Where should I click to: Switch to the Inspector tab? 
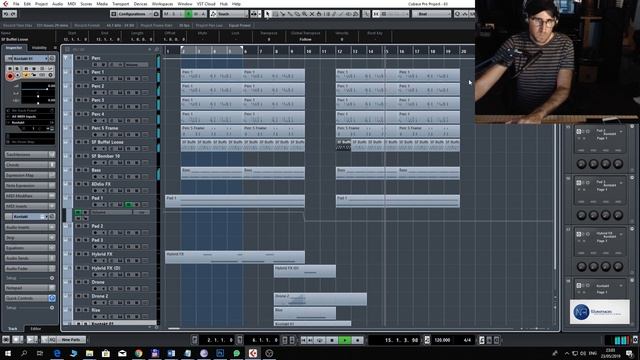(14, 48)
